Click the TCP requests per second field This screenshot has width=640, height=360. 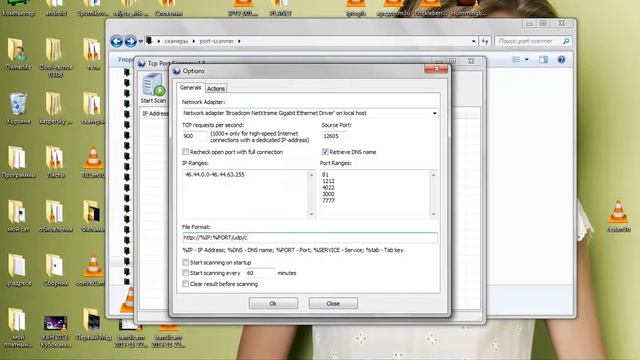click(195, 136)
